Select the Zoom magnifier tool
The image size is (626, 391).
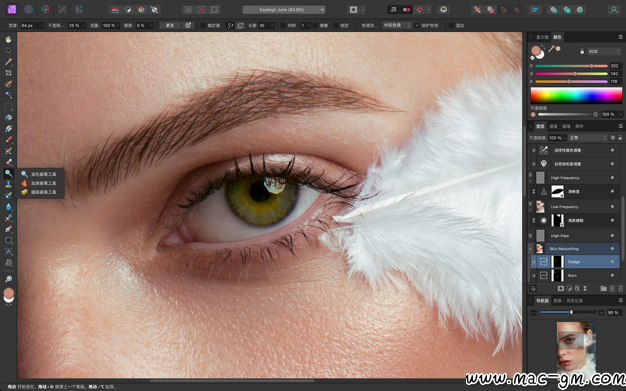8,278
